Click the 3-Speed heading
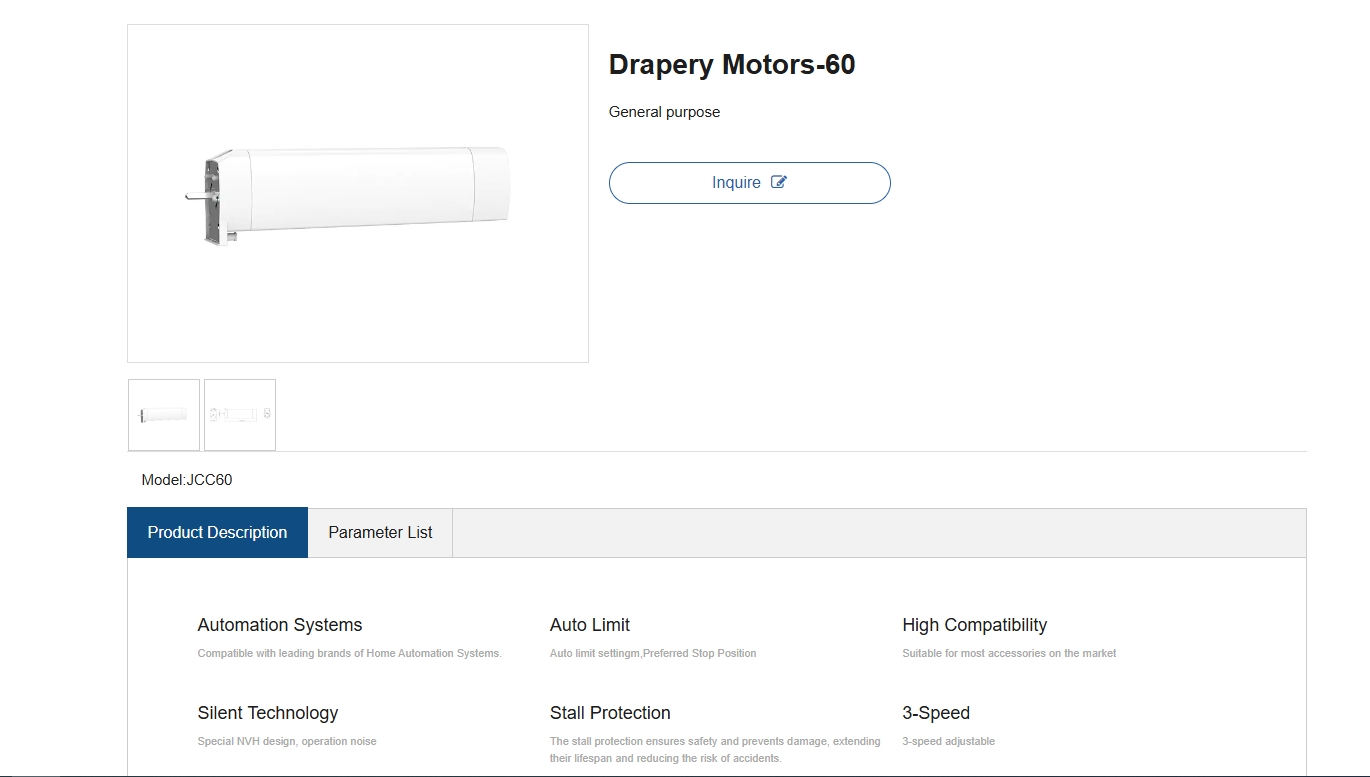Image resolution: width=1370 pixels, height=777 pixels. click(936, 713)
